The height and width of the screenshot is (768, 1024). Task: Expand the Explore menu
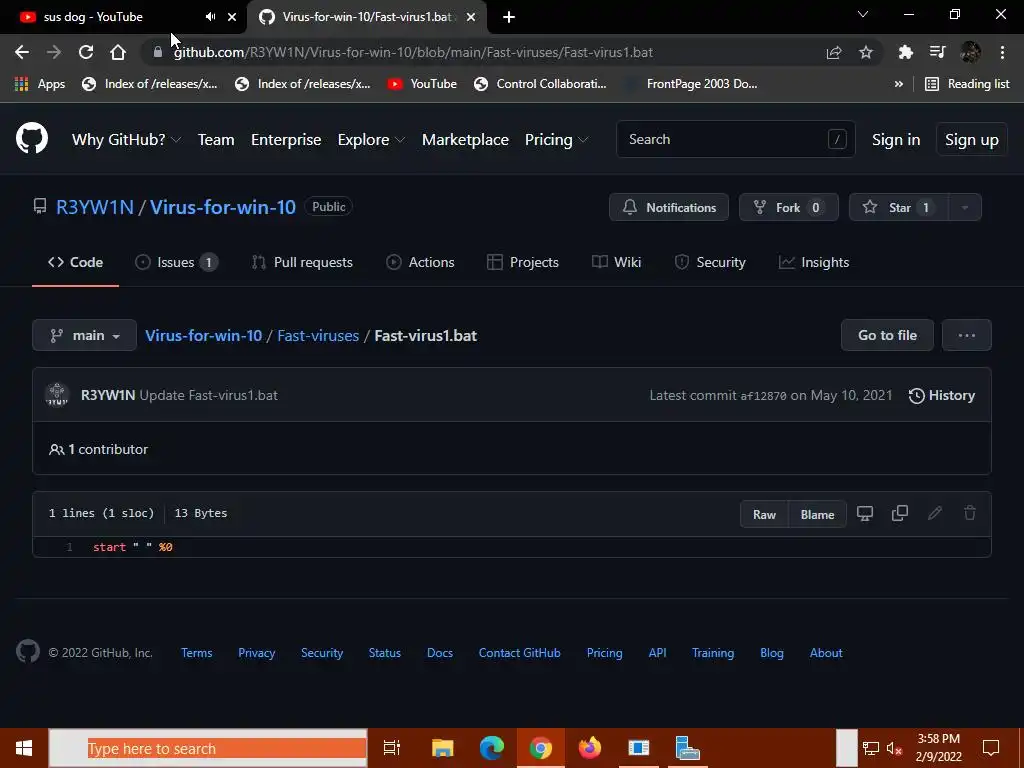pyautogui.click(x=371, y=140)
